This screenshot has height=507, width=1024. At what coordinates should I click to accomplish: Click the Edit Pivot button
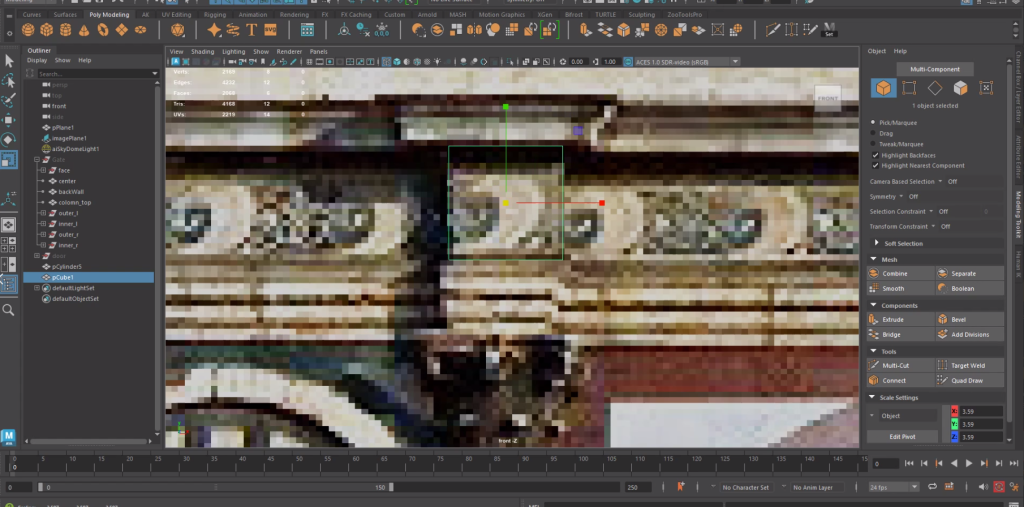point(902,436)
